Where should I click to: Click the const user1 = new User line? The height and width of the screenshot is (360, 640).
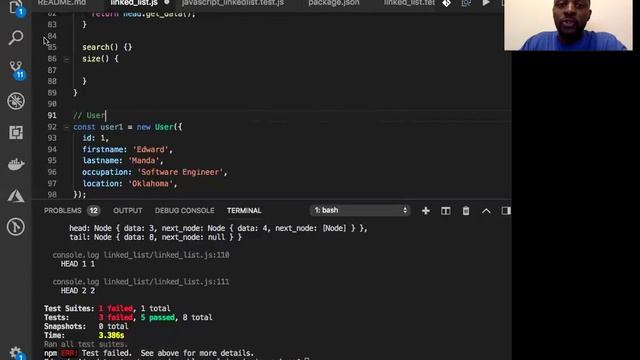[127, 127]
